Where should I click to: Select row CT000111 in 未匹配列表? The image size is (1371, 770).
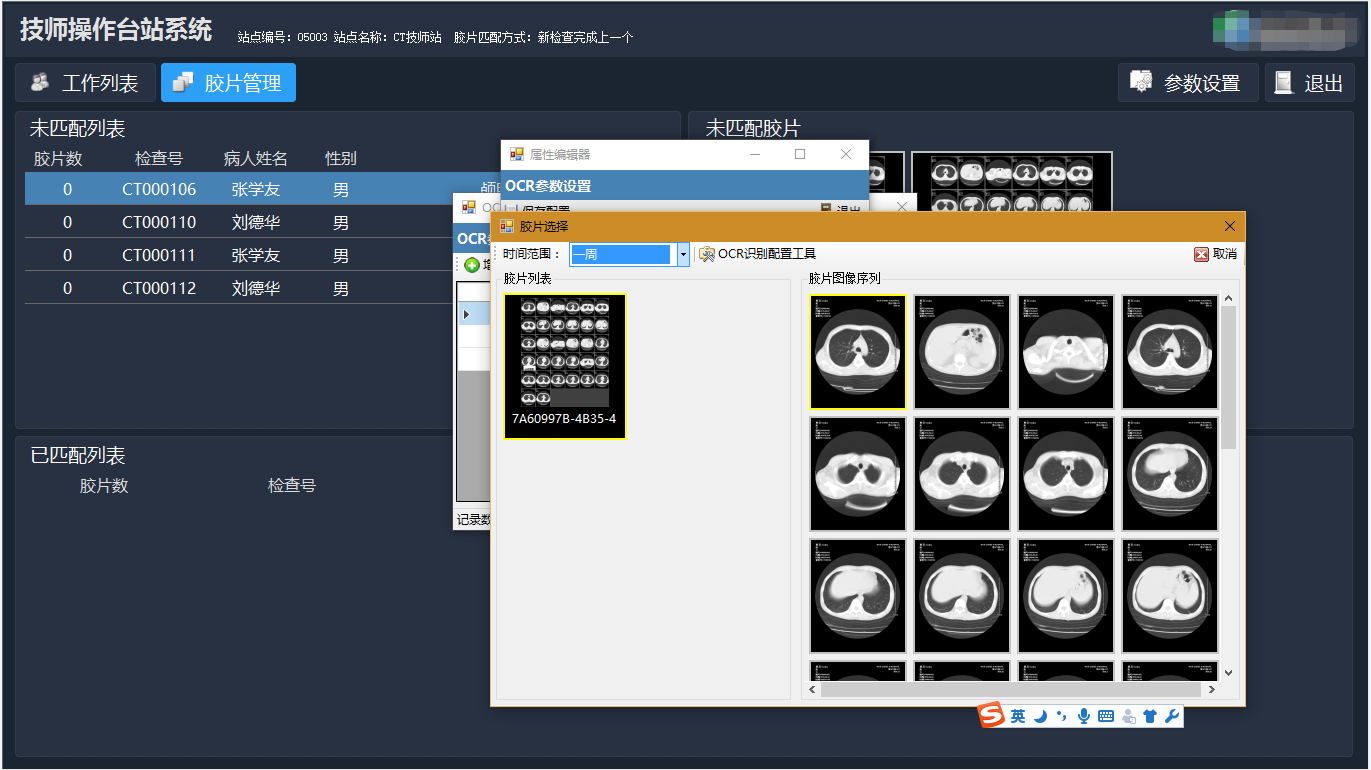[x=238, y=255]
